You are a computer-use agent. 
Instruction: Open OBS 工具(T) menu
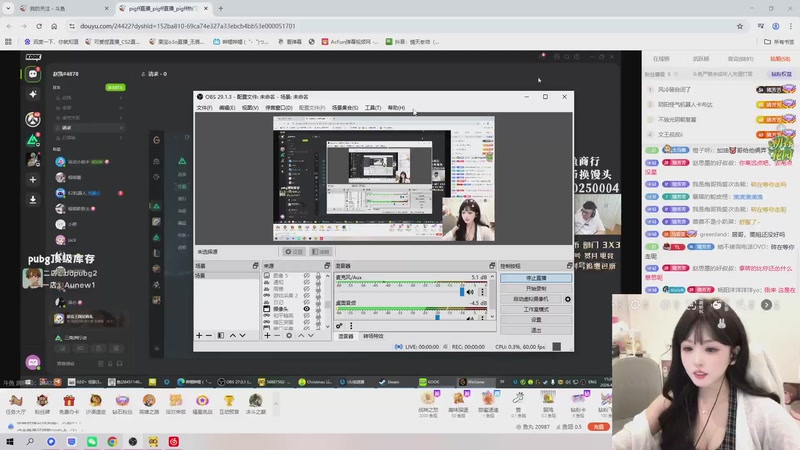[x=373, y=108]
